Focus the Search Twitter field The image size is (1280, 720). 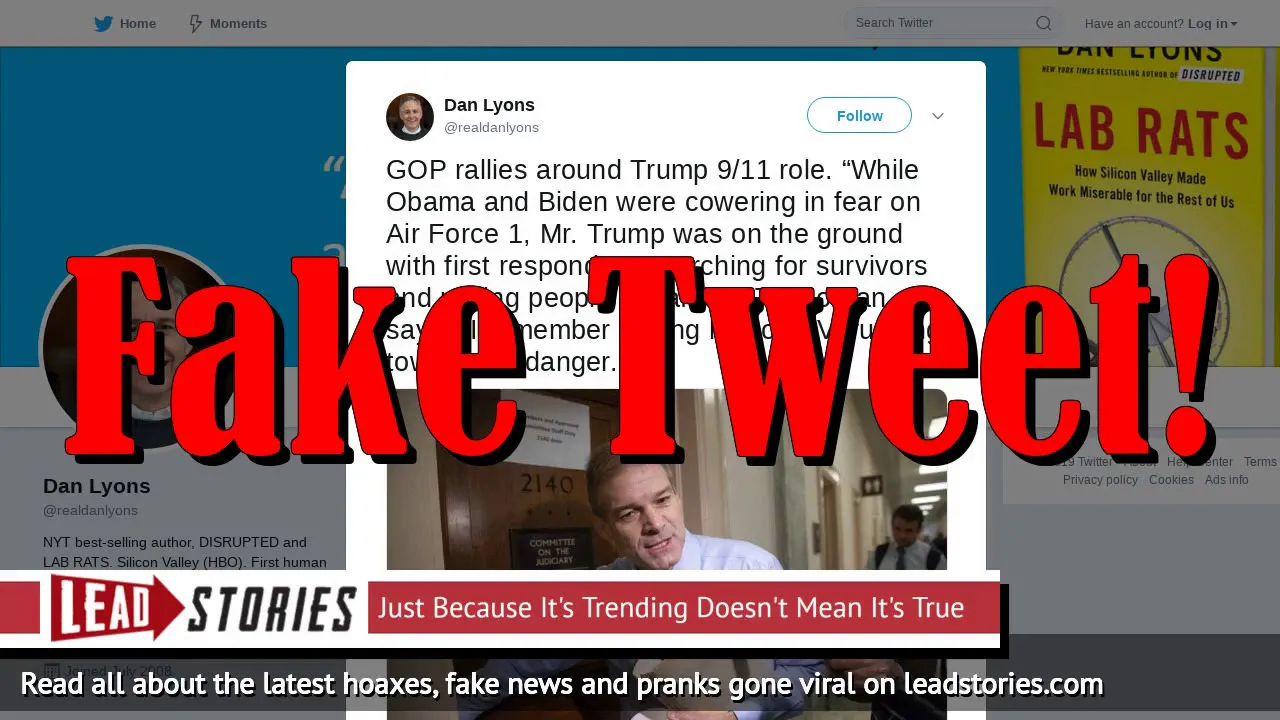pyautogui.click(x=952, y=23)
